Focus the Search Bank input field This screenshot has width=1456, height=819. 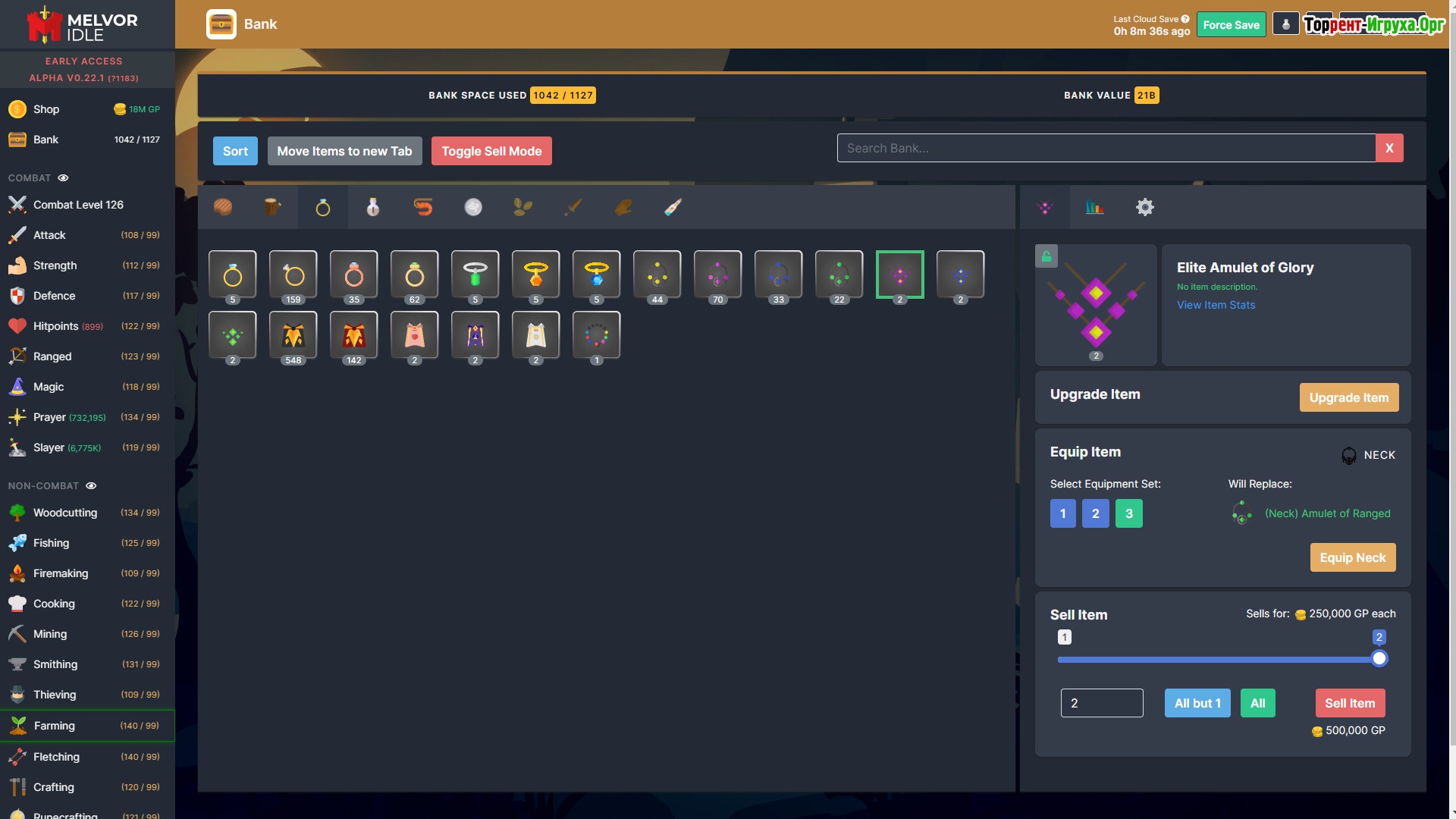(1106, 148)
